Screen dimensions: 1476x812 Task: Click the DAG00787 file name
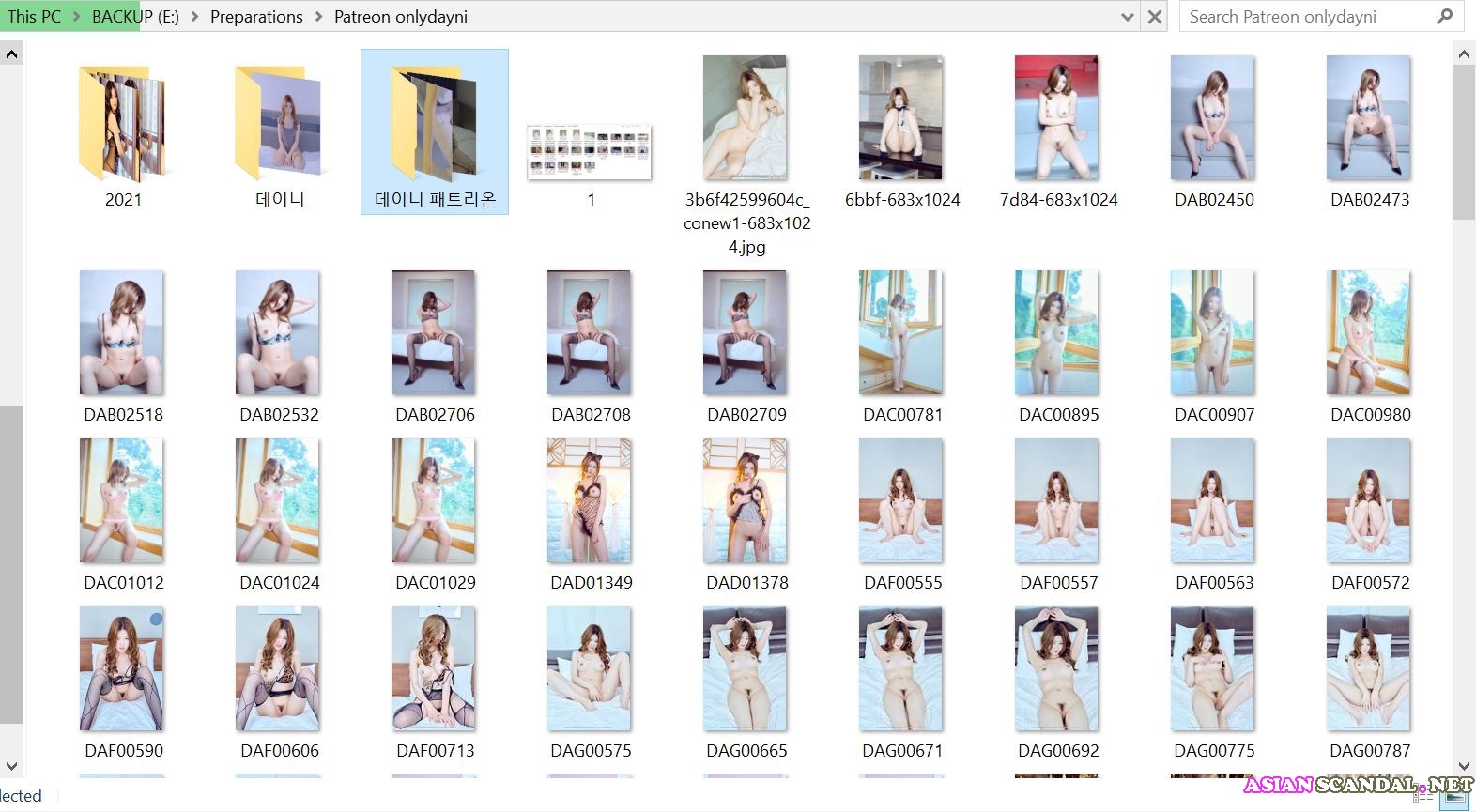click(1370, 751)
